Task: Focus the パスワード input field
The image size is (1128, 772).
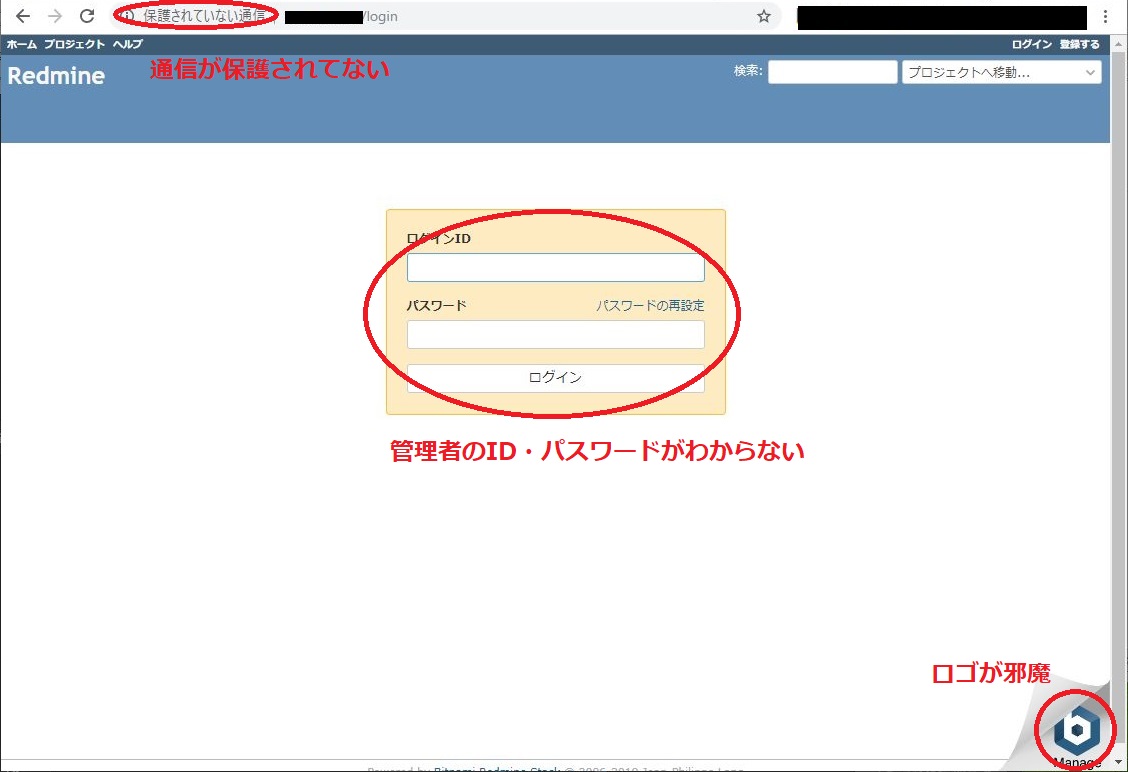Action: coord(555,335)
